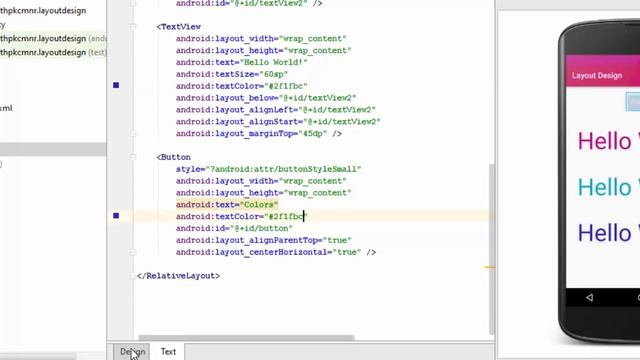Viewport: 640px width, 360px height.
Task: Click the android:text="Hello World!" line
Action: tap(242, 62)
